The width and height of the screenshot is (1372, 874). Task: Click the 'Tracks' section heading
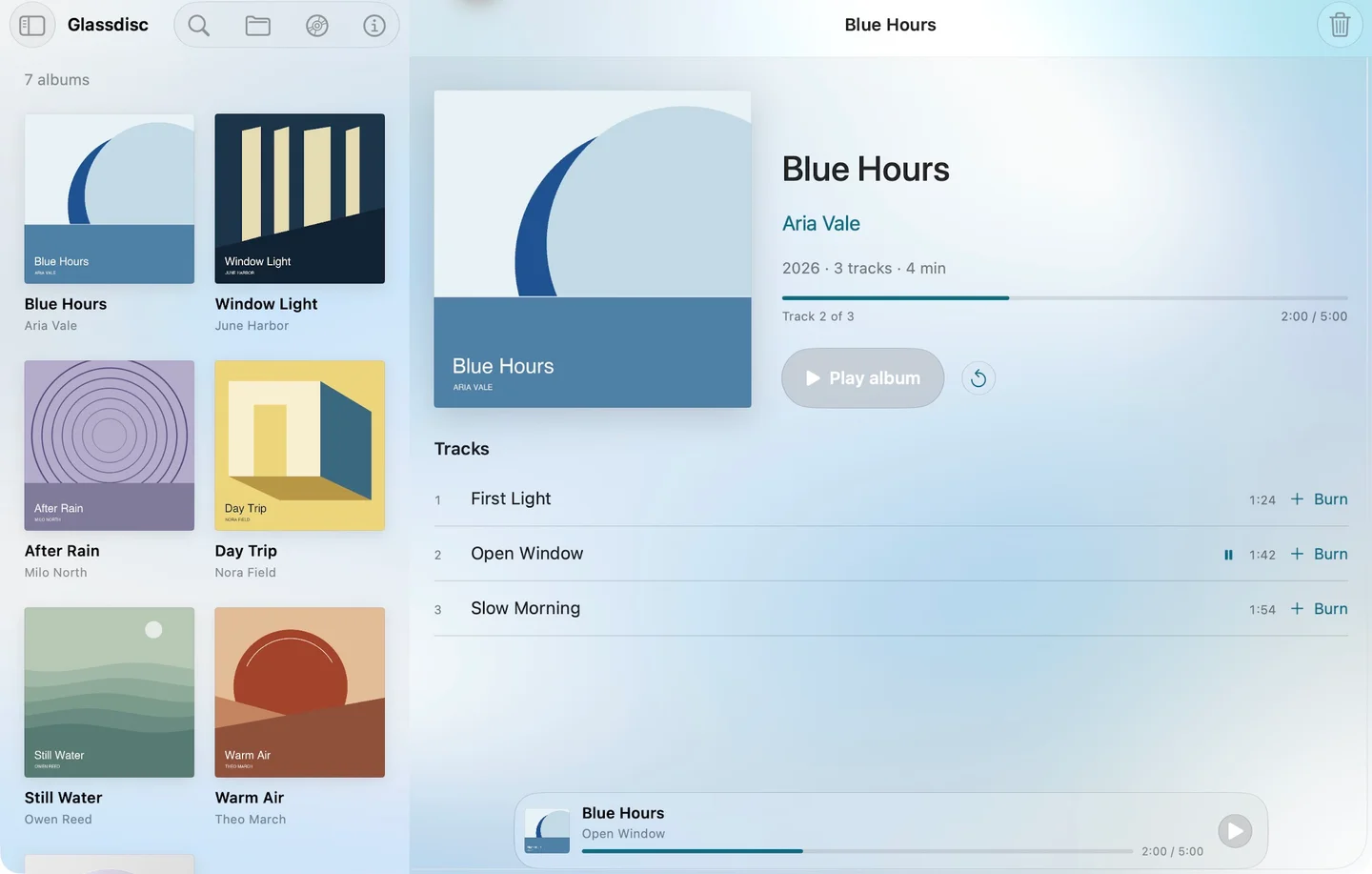[462, 449]
